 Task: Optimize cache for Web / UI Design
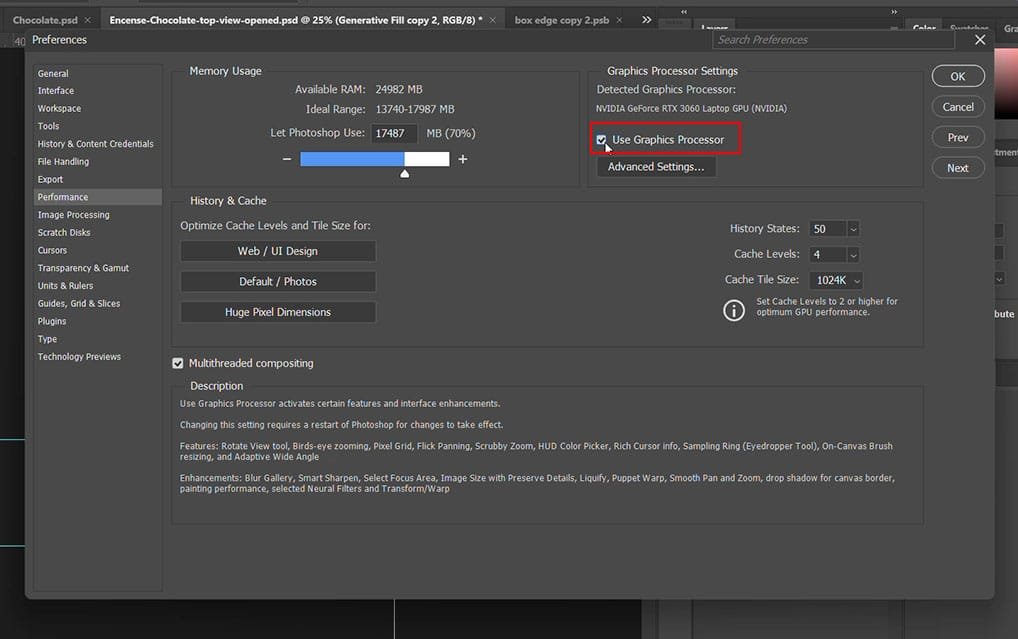click(x=278, y=251)
